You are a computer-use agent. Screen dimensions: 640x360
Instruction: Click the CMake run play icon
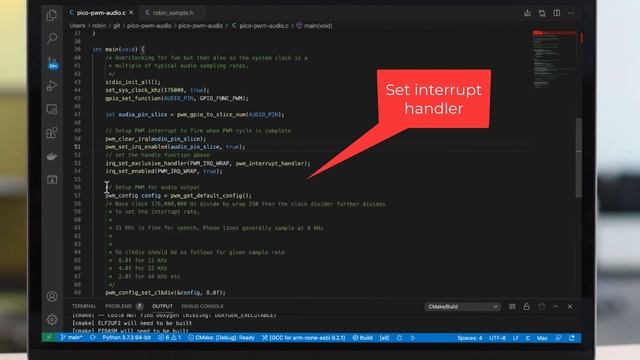[x=413, y=338]
